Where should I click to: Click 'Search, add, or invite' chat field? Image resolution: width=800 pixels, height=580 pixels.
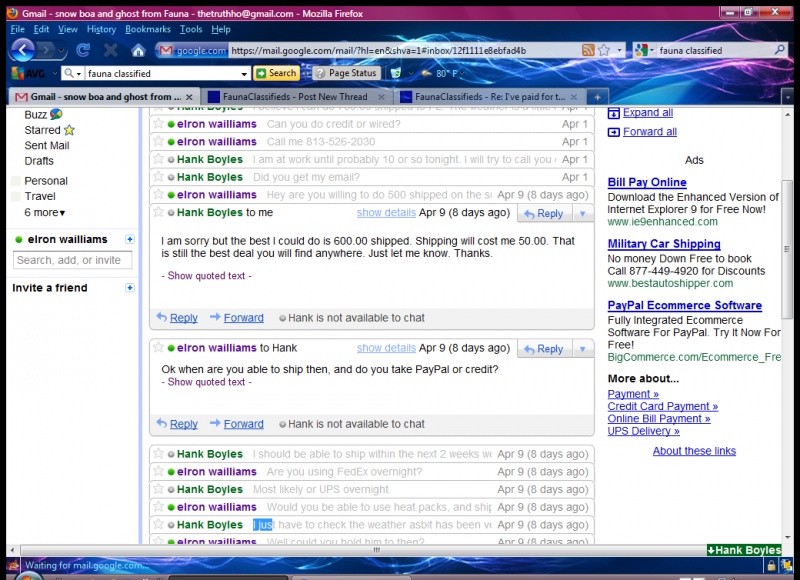(72, 260)
